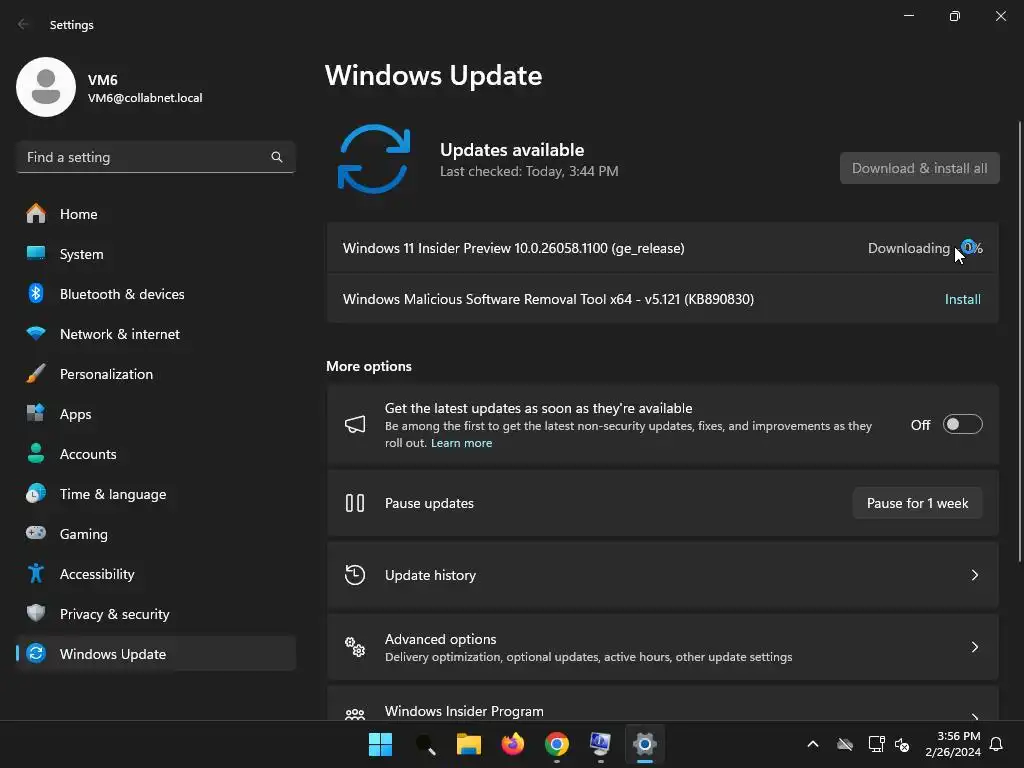The width and height of the screenshot is (1024, 768).
Task: Click Pause for 1 week button
Action: click(x=918, y=503)
